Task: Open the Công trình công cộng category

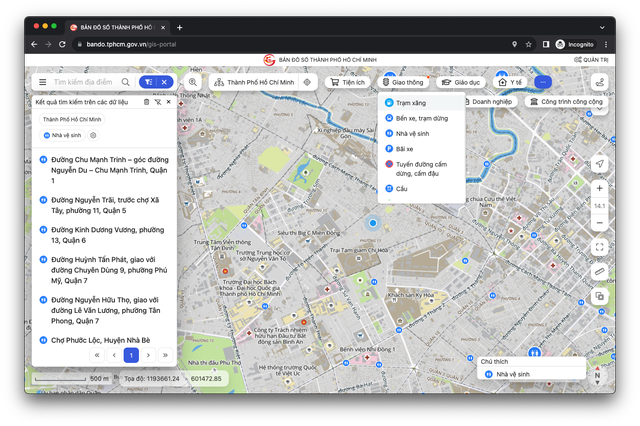Action: click(567, 102)
